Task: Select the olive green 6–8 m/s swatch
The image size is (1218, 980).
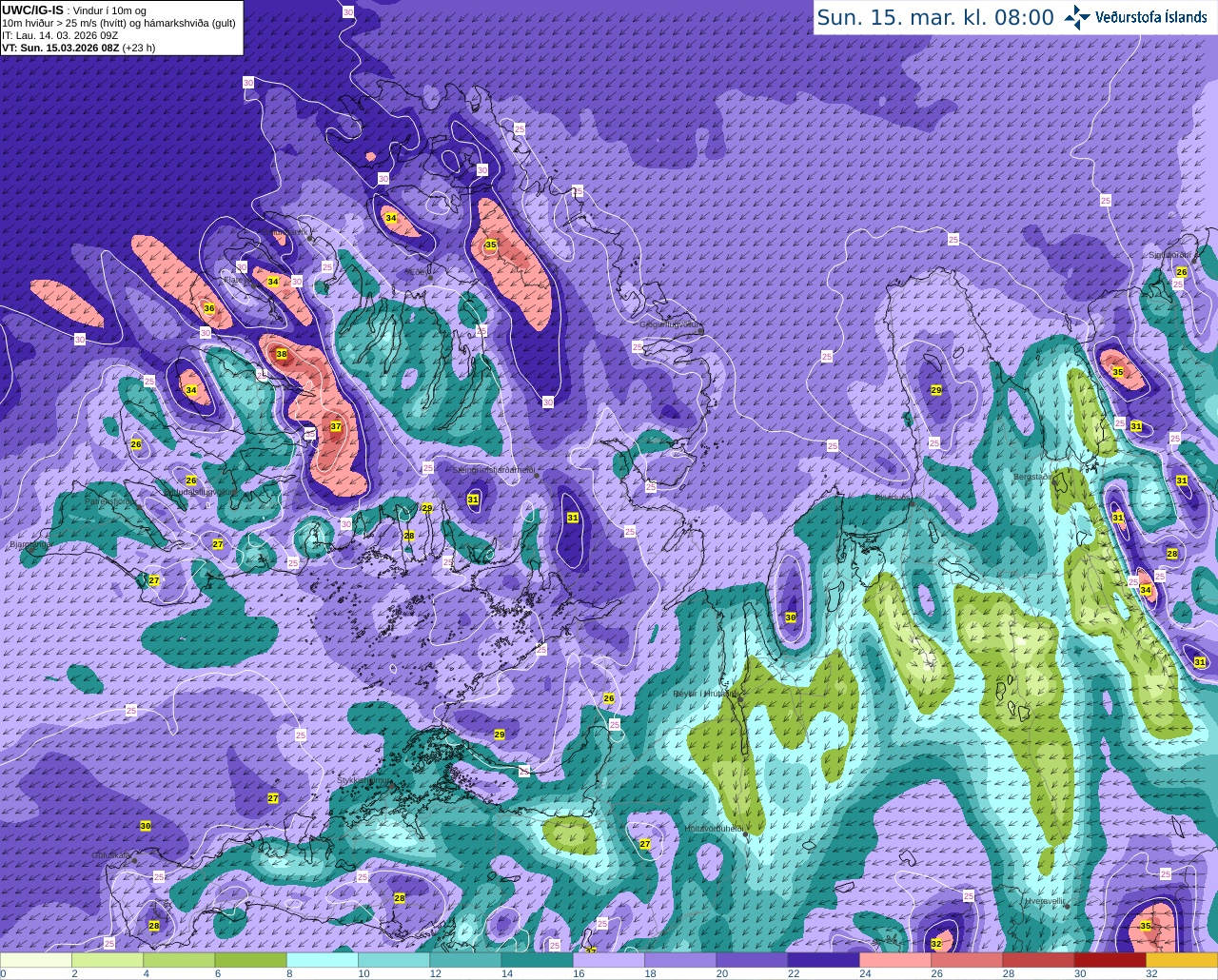Action: (250, 960)
